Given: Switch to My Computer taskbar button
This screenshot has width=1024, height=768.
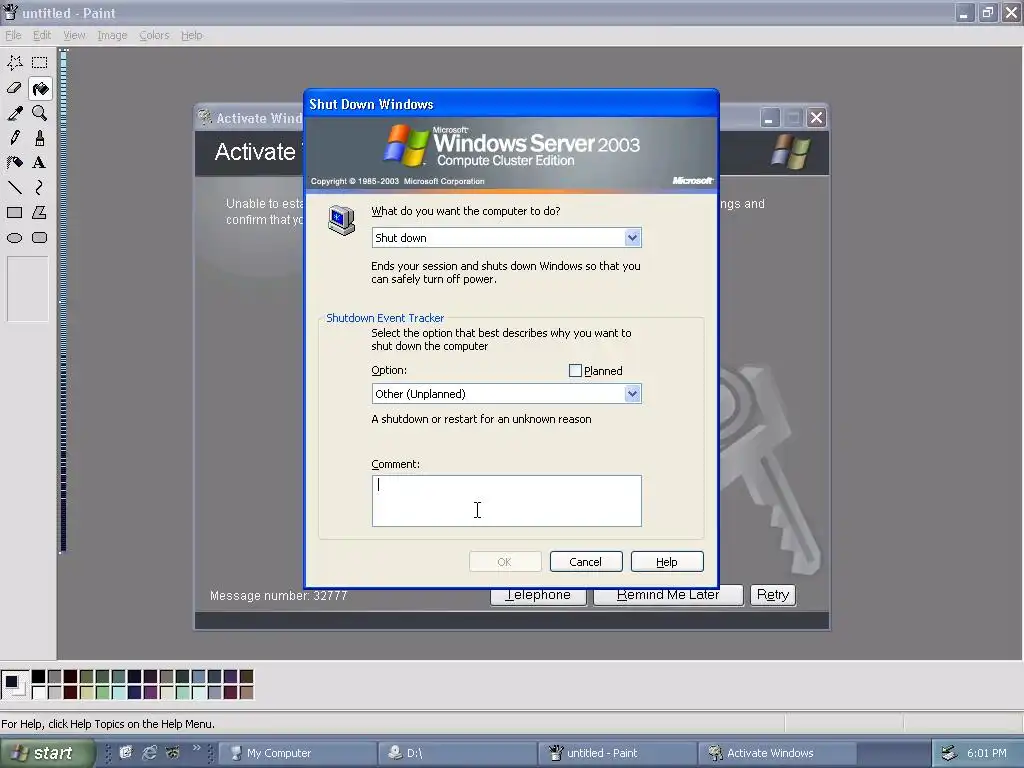Looking at the screenshot, I should (x=298, y=753).
